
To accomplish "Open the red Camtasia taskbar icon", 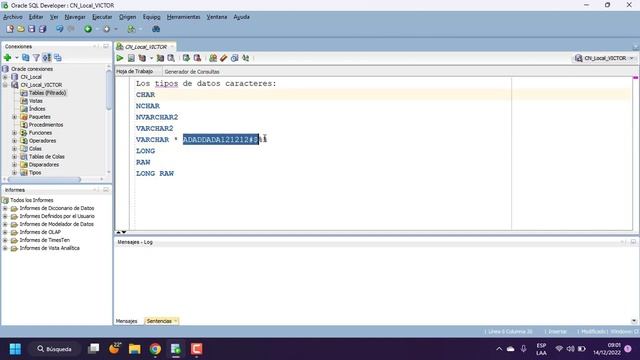I will click(196, 349).
